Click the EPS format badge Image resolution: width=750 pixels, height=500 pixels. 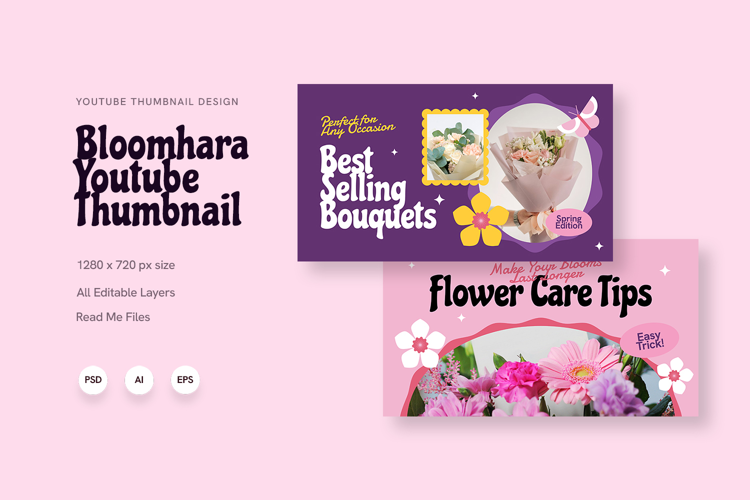click(x=185, y=380)
